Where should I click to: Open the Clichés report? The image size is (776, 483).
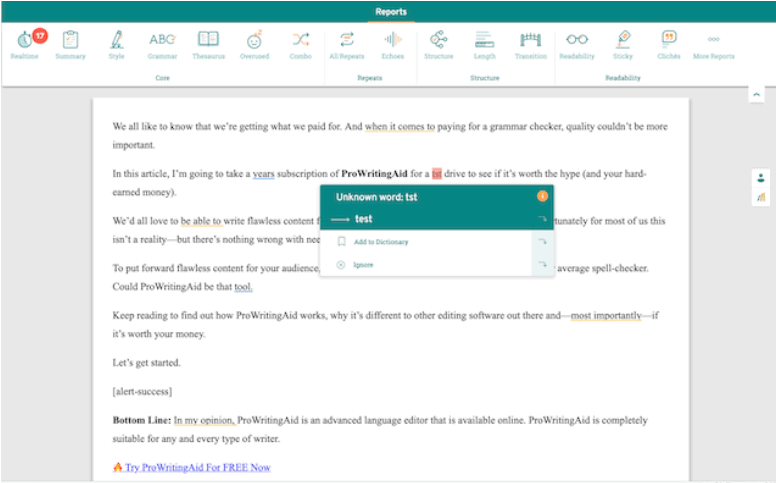point(669,45)
